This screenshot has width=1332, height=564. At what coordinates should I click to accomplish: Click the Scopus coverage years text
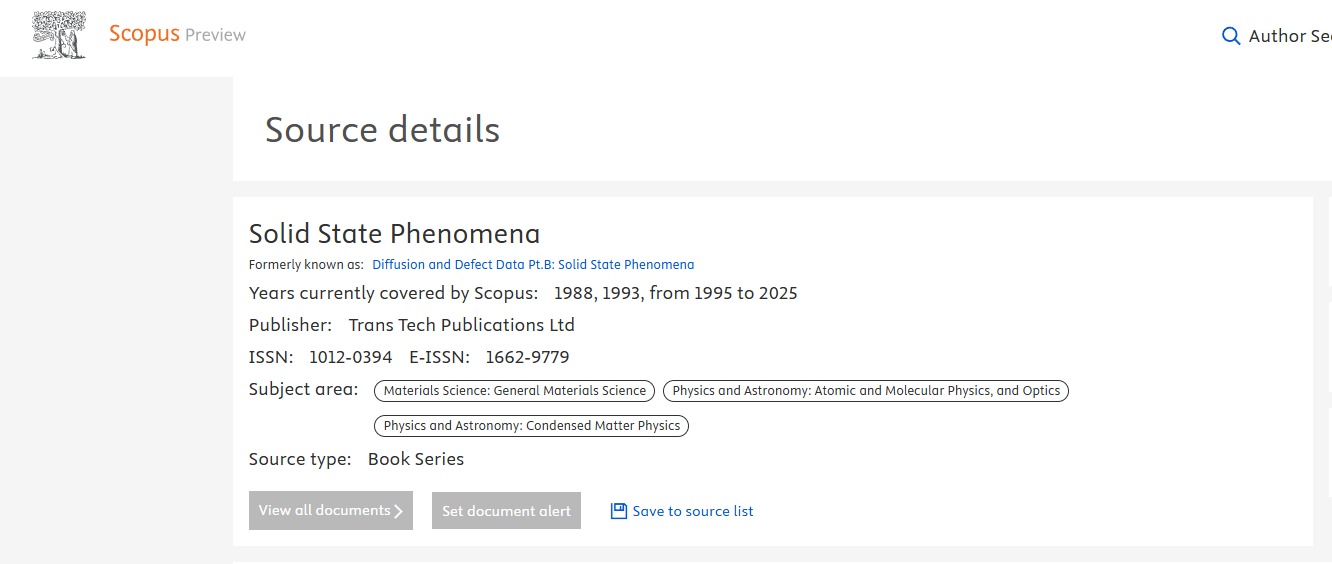[676, 293]
